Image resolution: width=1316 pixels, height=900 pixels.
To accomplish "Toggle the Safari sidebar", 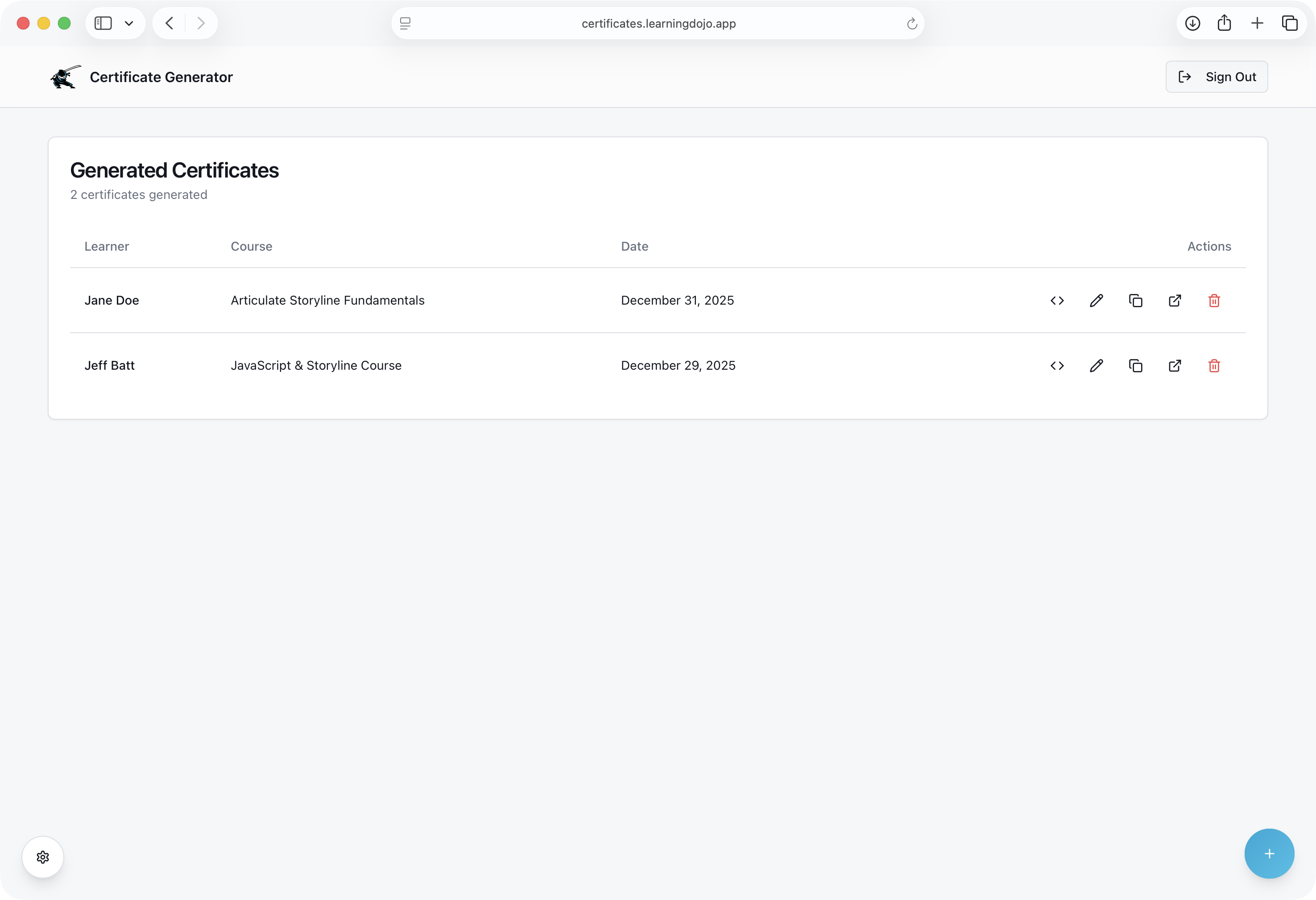I will pos(103,23).
